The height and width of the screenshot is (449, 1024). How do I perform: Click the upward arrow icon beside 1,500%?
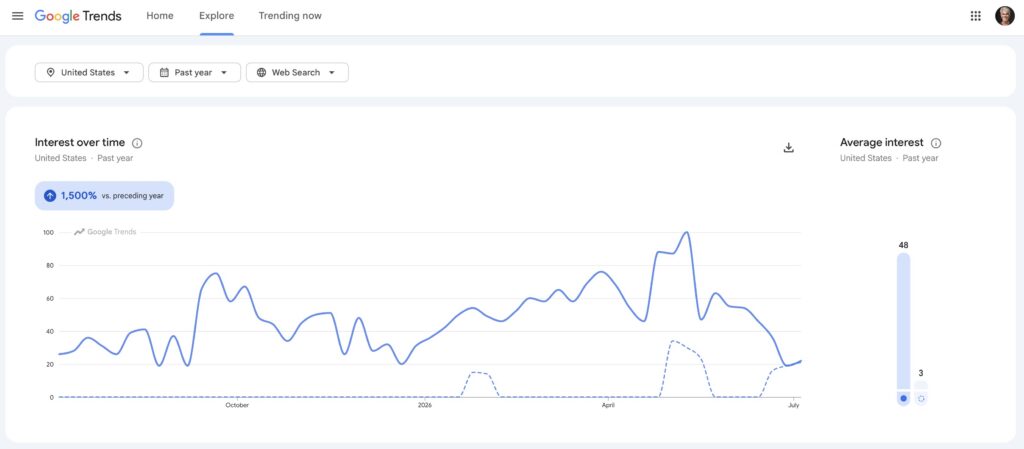pos(50,196)
